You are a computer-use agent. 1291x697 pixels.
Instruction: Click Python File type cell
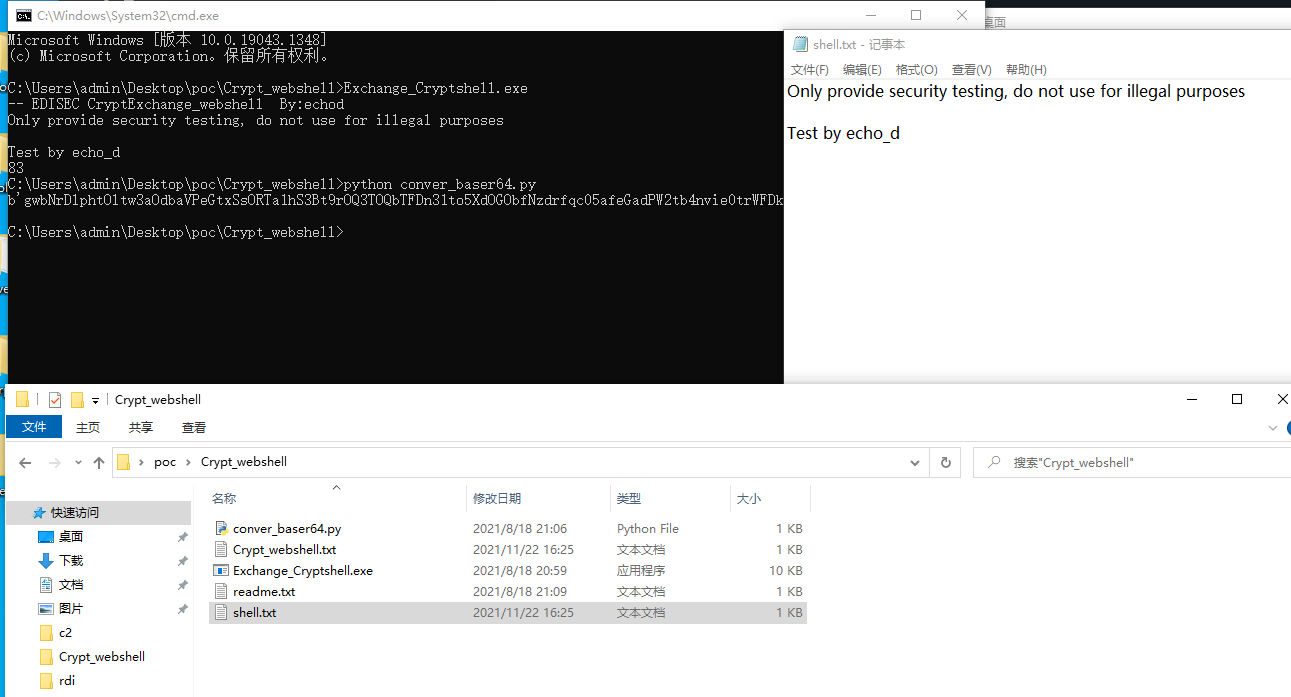[x=648, y=528]
